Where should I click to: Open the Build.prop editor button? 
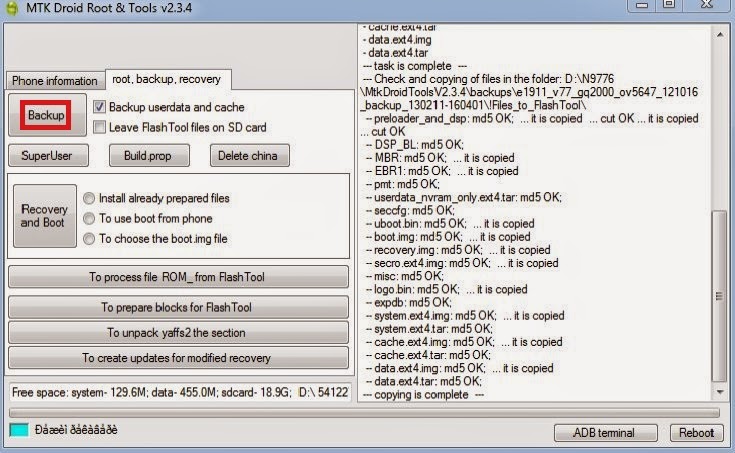[x=149, y=156]
